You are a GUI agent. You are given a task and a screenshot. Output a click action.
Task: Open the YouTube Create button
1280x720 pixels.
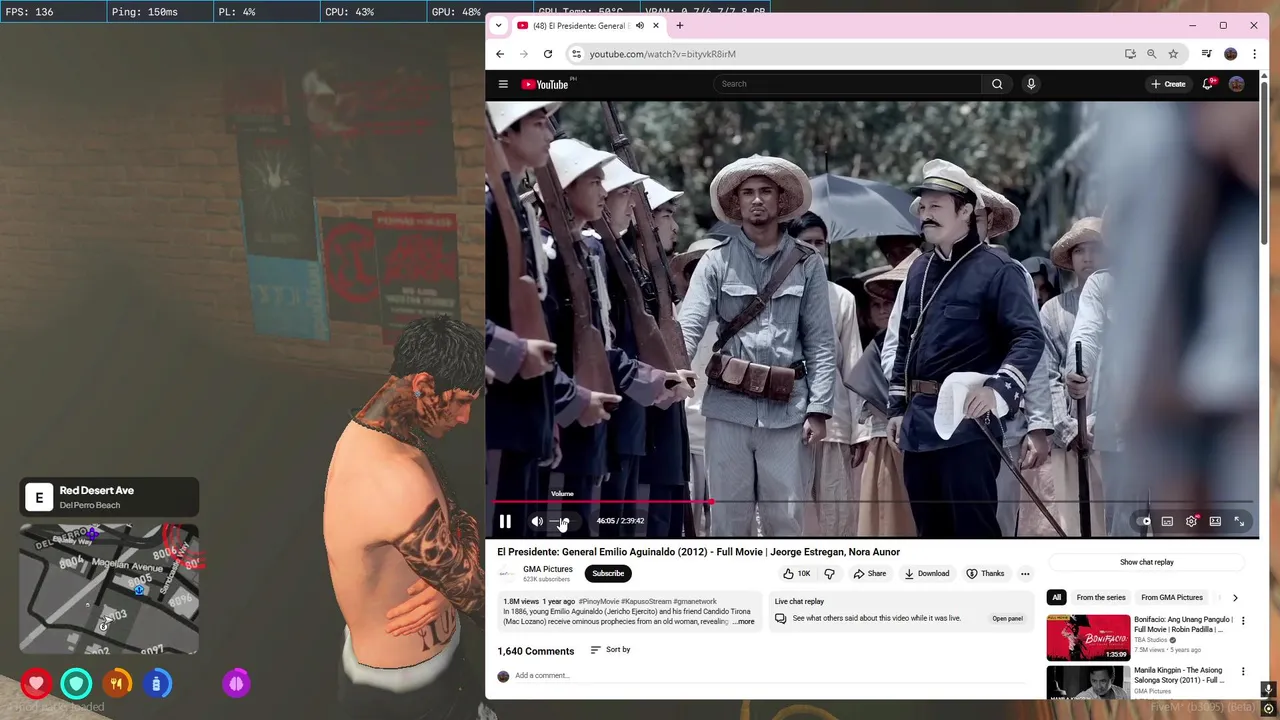1168,84
